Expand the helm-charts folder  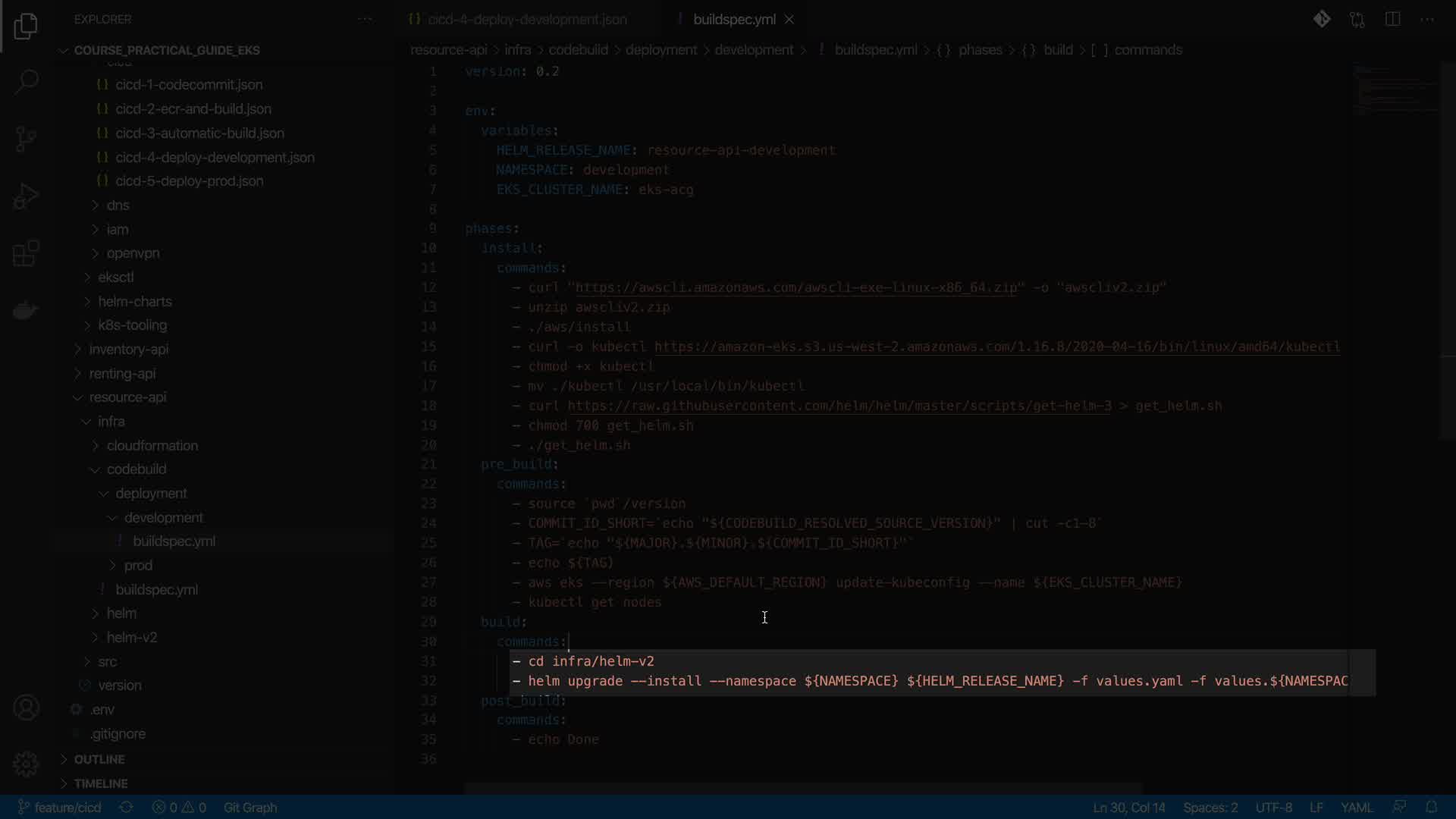(x=134, y=301)
